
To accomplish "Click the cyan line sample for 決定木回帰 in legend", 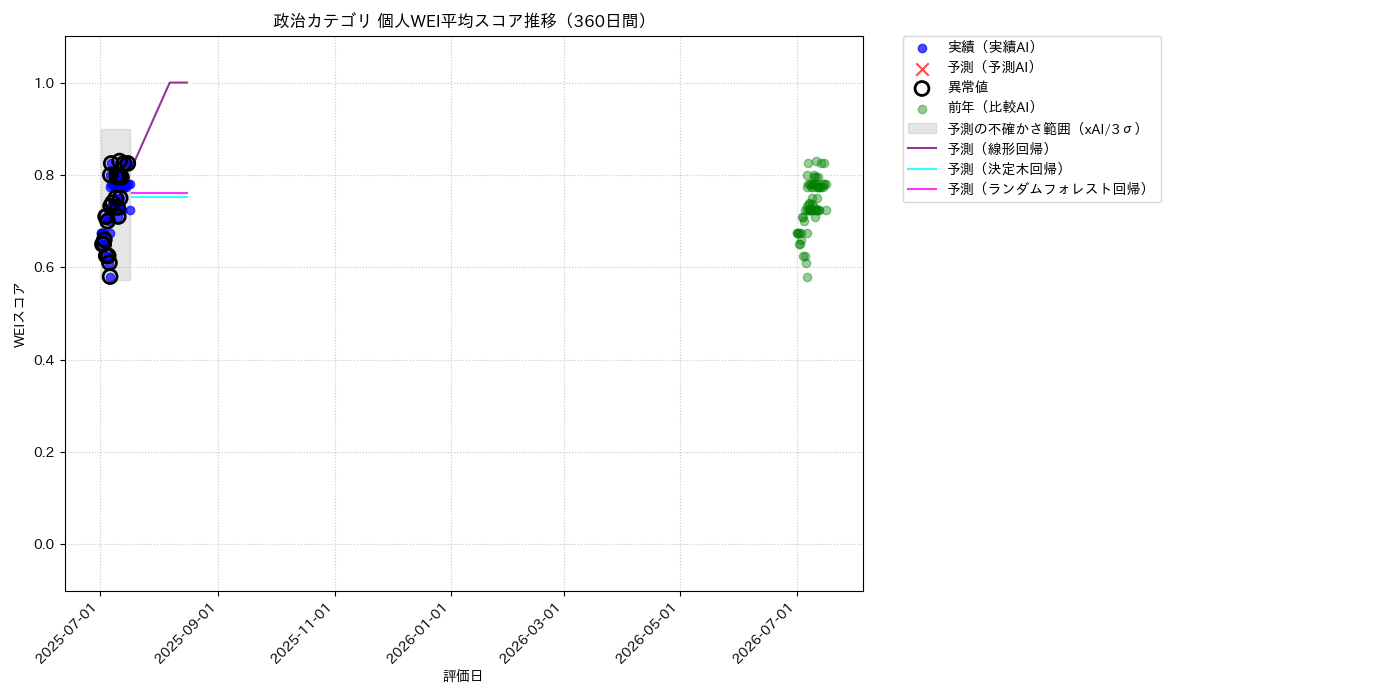I will tap(922, 168).
